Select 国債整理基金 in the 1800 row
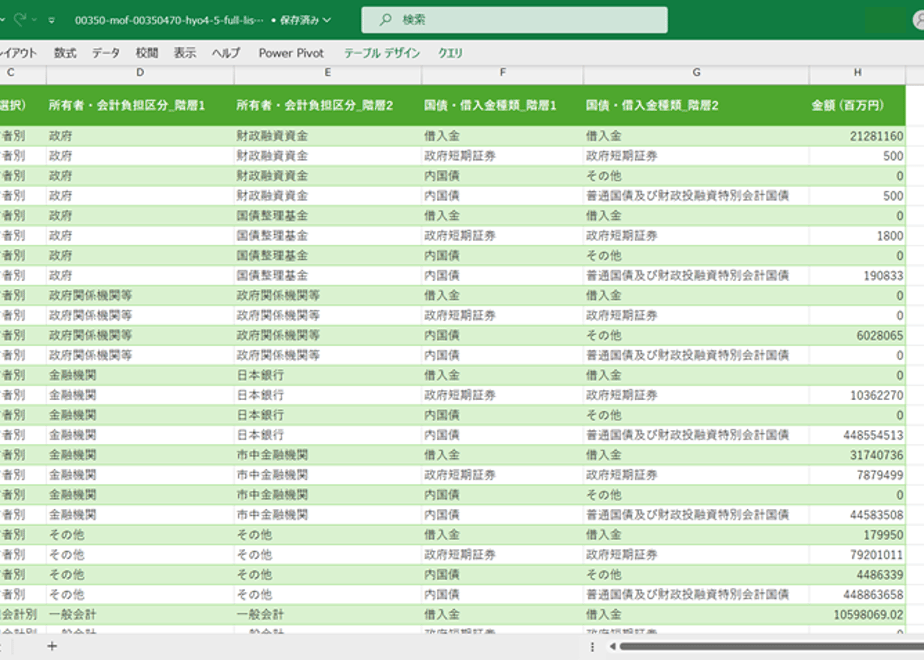 click(x=328, y=236)
